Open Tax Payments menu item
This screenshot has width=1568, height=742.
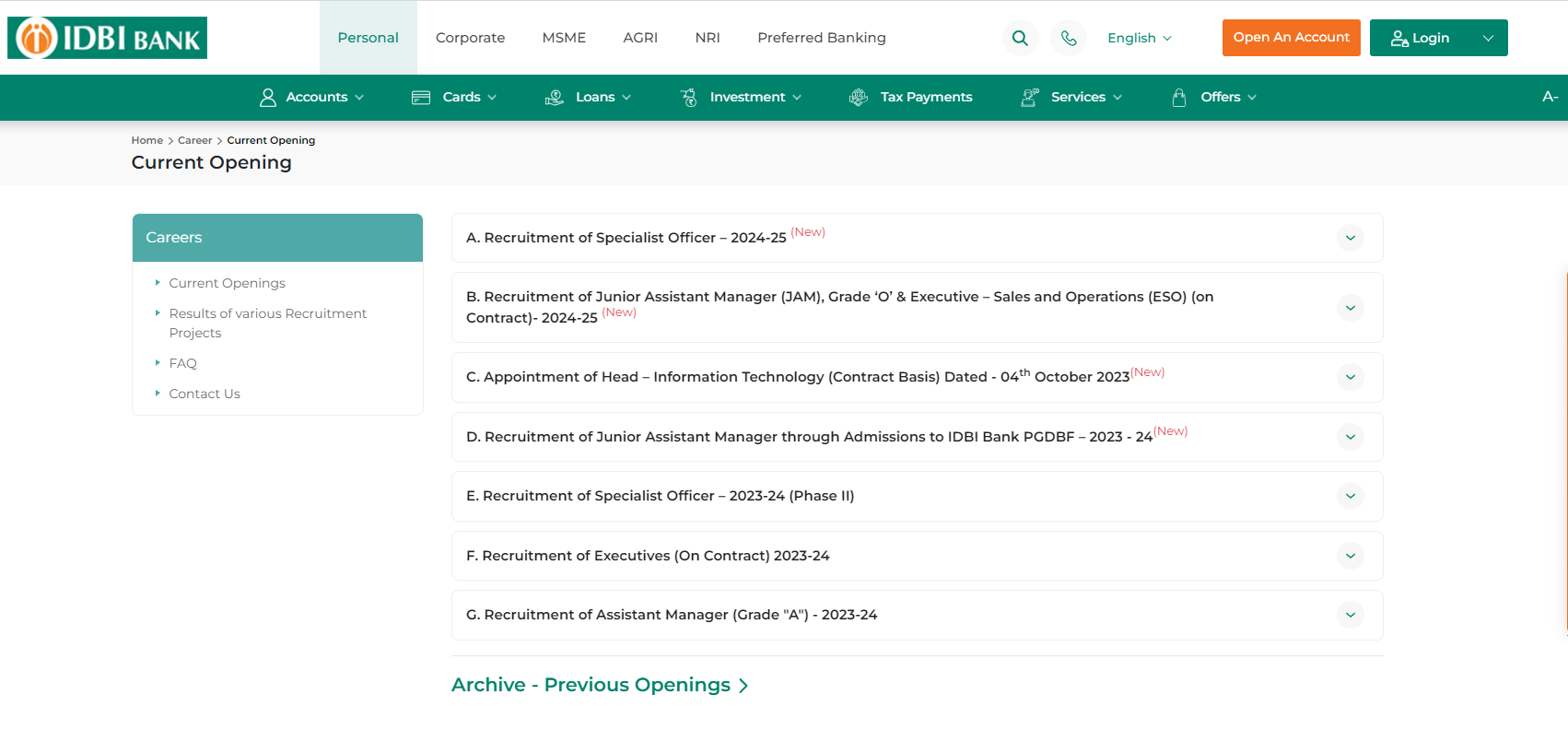click(926, 97)
